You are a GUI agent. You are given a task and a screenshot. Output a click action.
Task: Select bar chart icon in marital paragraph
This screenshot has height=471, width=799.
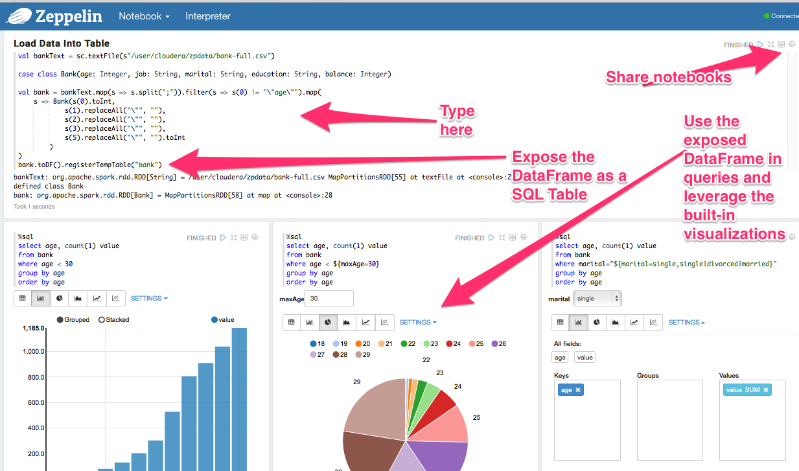[578, 322]
